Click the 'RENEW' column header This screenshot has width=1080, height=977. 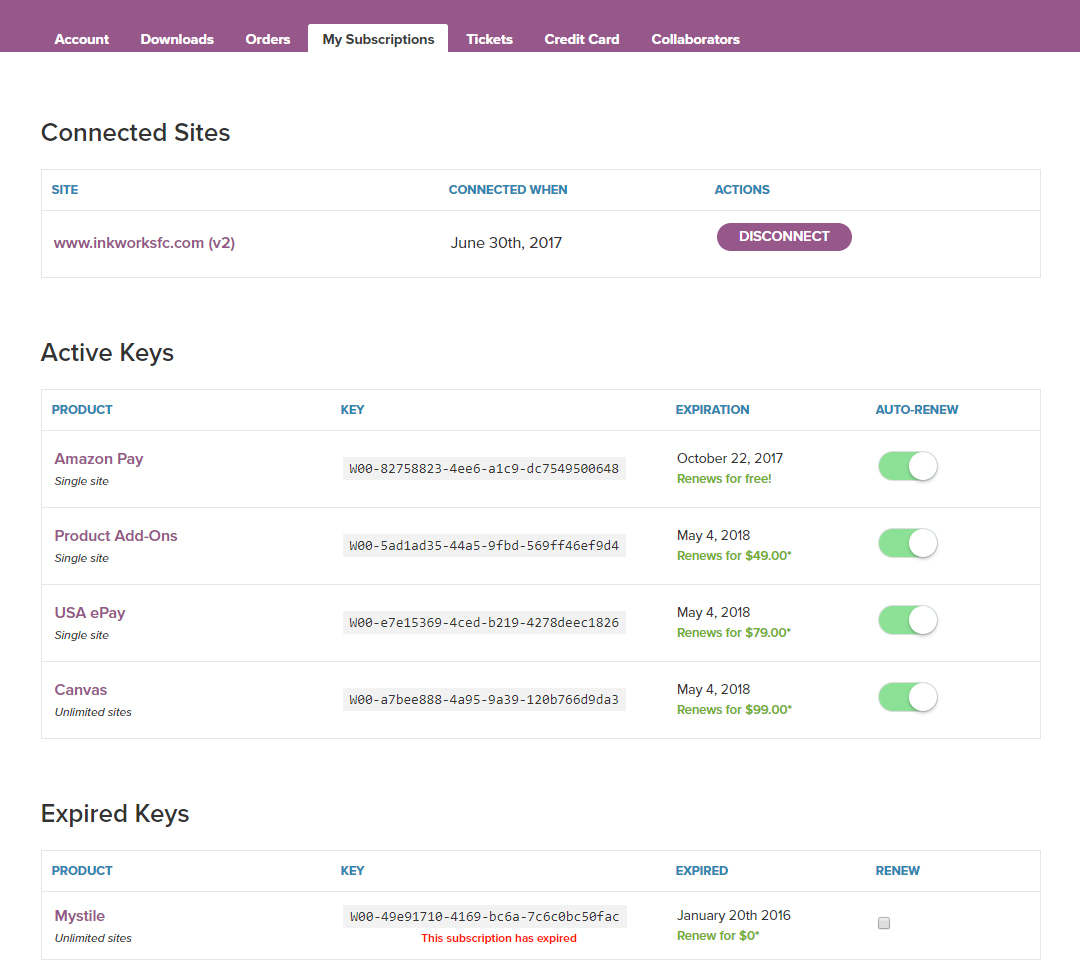coord(897,871)
